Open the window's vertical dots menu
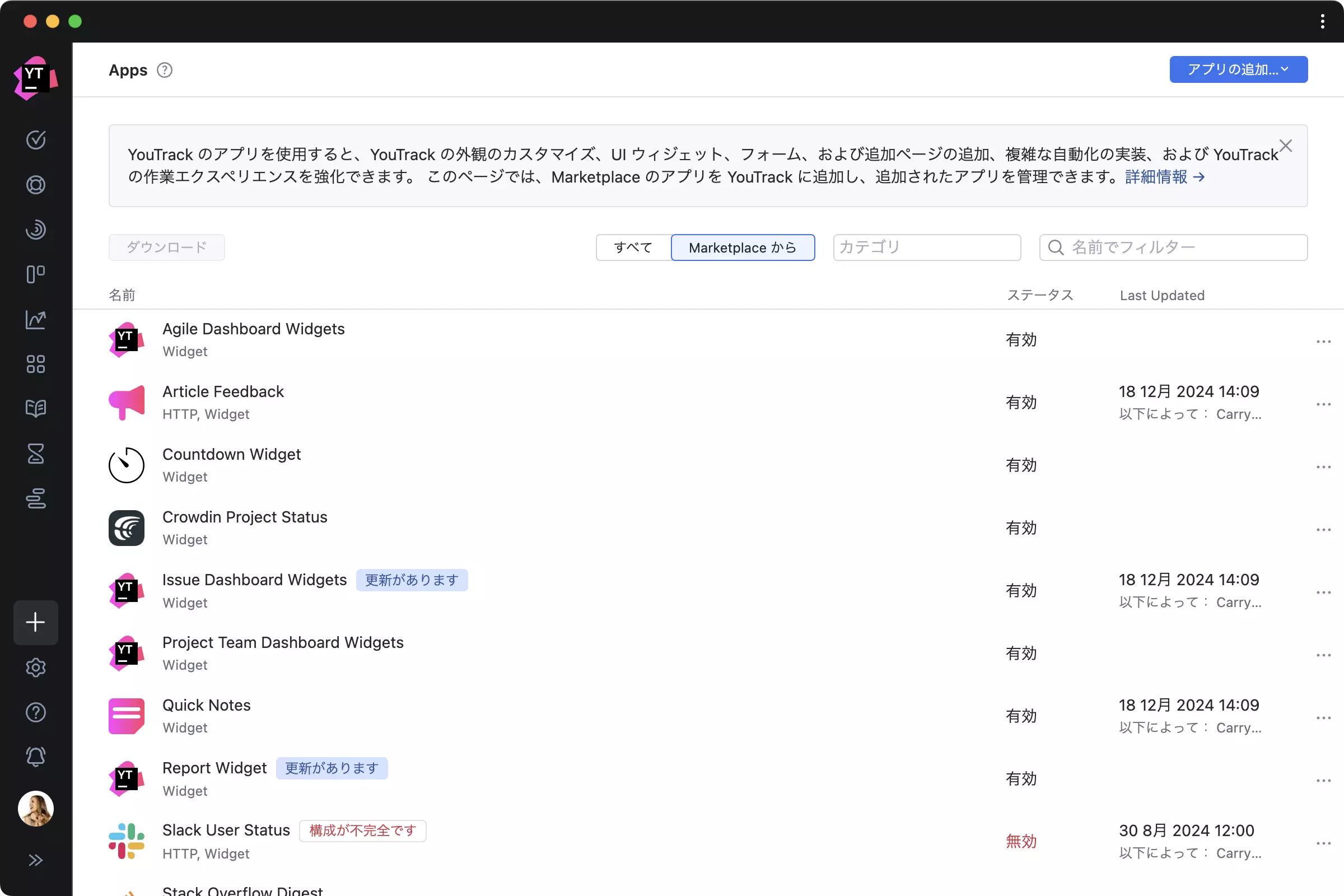 pos(1322,22)
